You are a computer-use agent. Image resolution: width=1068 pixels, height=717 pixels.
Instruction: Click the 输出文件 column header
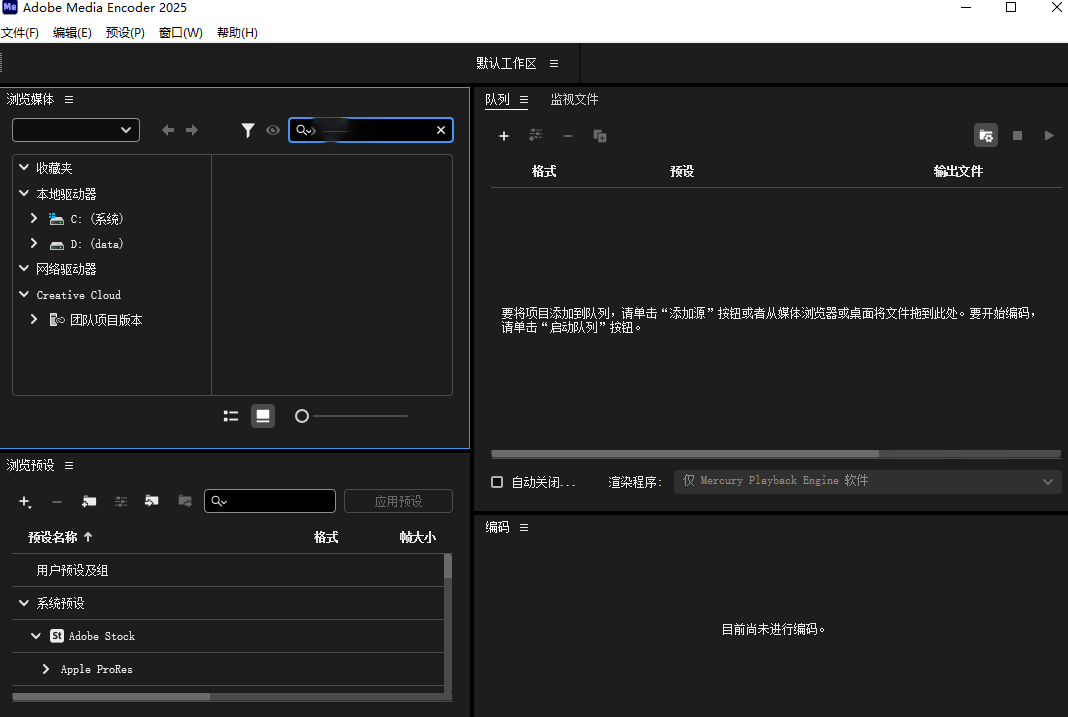[x=958, y=172]
